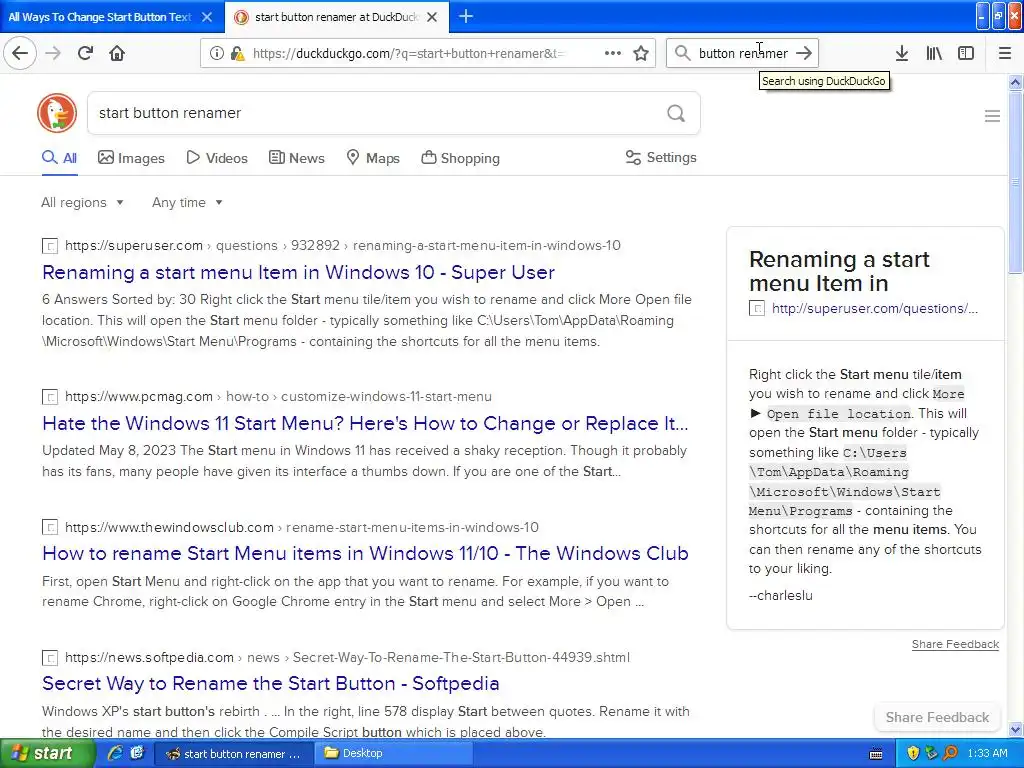Click the second quick launch icon
1024x768 pixels.
pyautogui.click(x=137, y=753)
